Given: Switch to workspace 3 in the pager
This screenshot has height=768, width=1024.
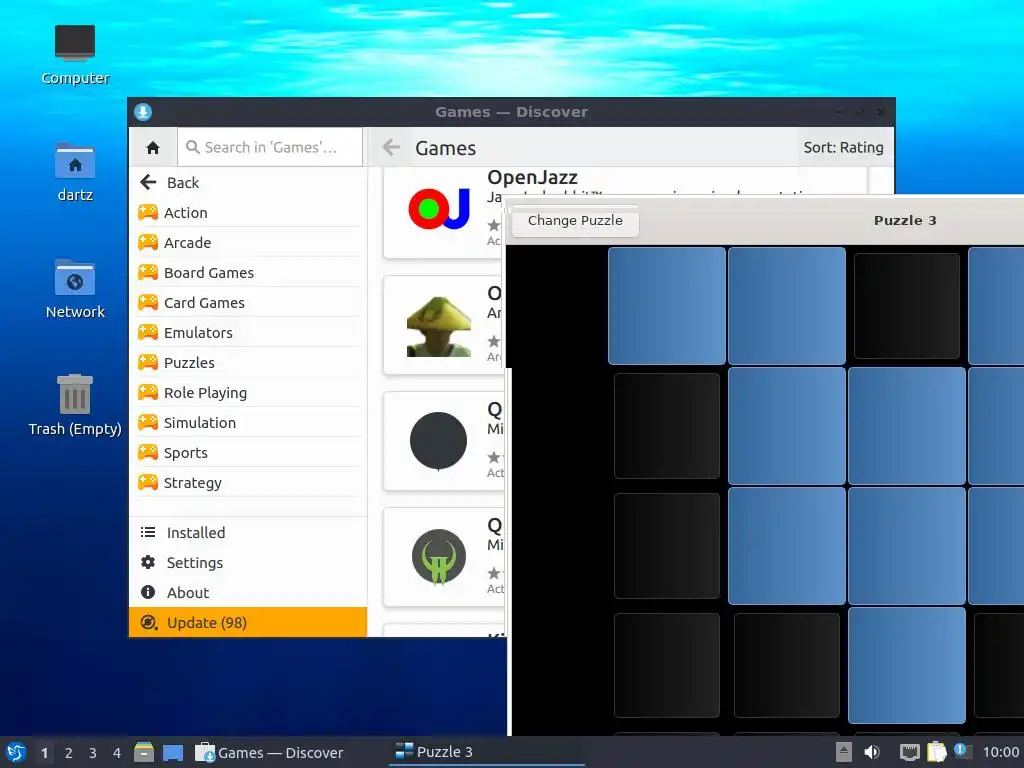Looking at the screenshot, I should 93,753.
